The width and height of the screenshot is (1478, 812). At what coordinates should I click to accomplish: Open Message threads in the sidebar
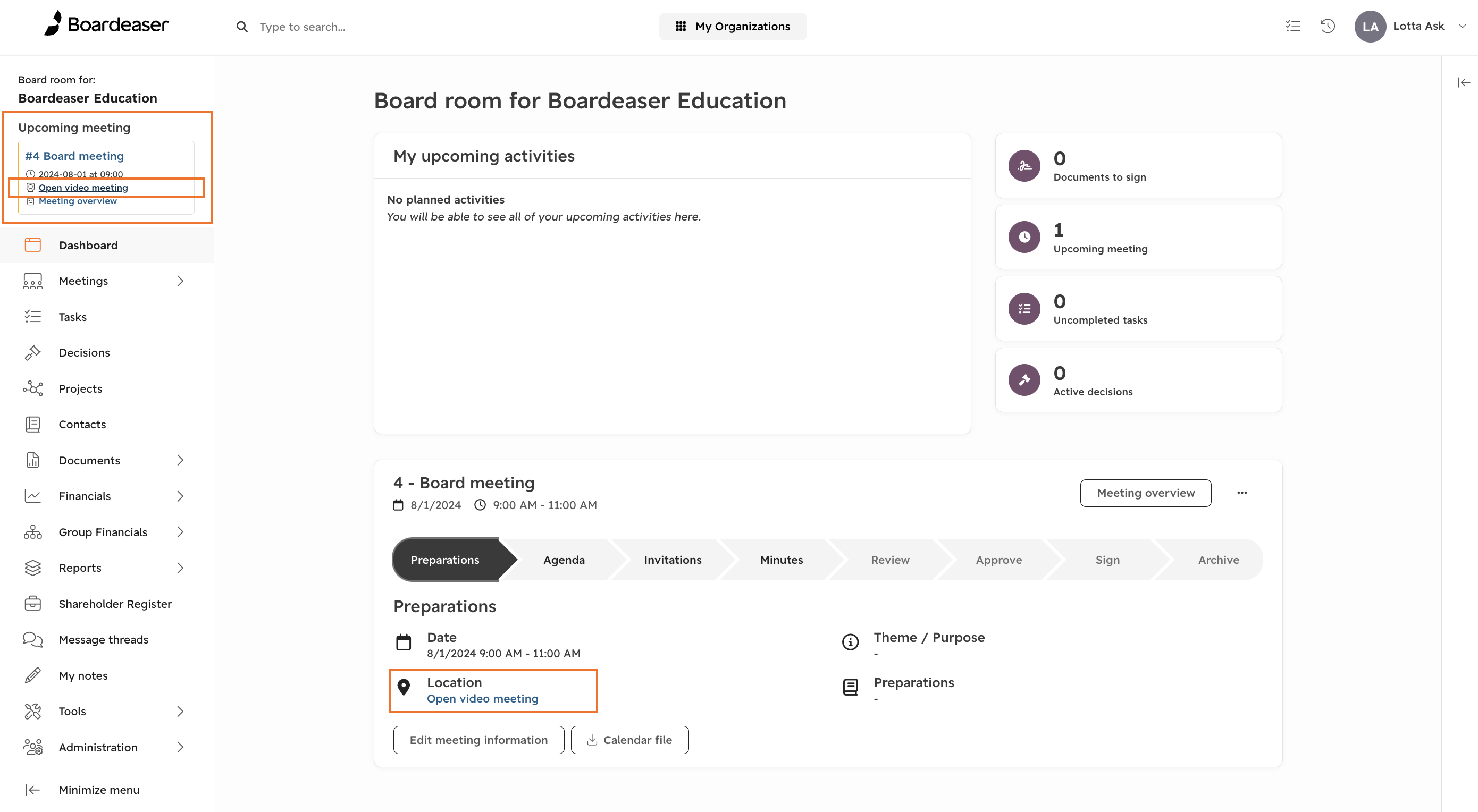[x=107, y=639]
